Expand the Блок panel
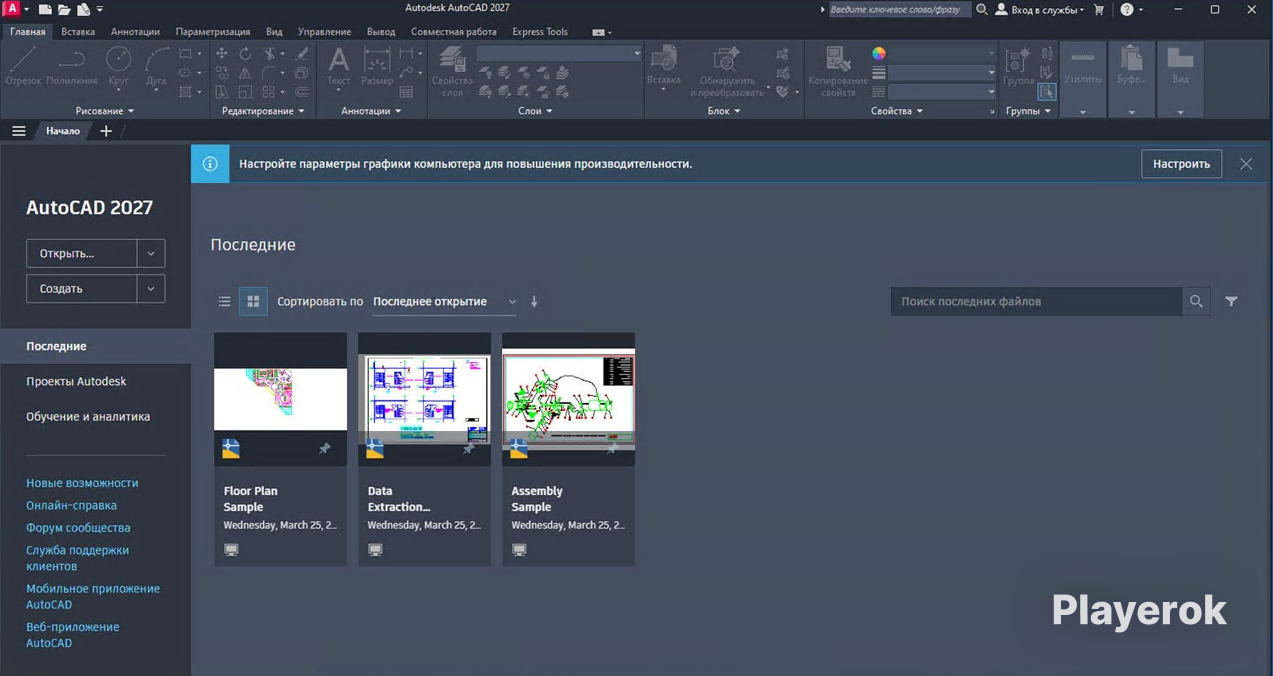The width and height of the screenshot is (1273, 676). click(724, 111)
